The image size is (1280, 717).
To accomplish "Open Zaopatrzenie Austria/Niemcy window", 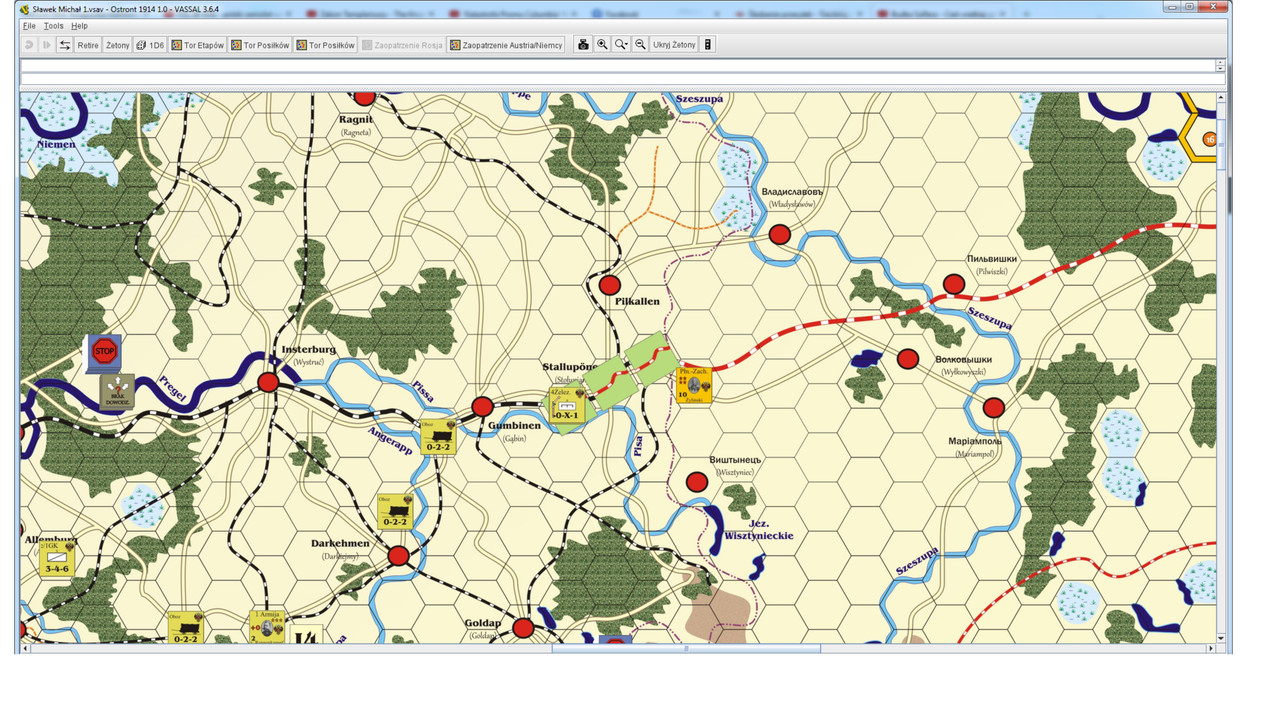I will [507, 45].
